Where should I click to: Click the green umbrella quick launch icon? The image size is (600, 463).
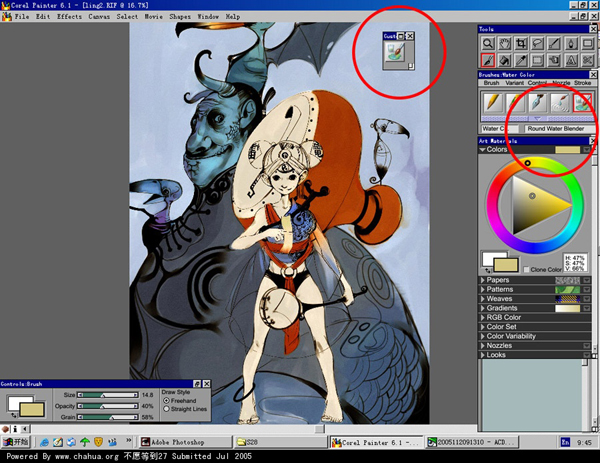click(85, 442)
